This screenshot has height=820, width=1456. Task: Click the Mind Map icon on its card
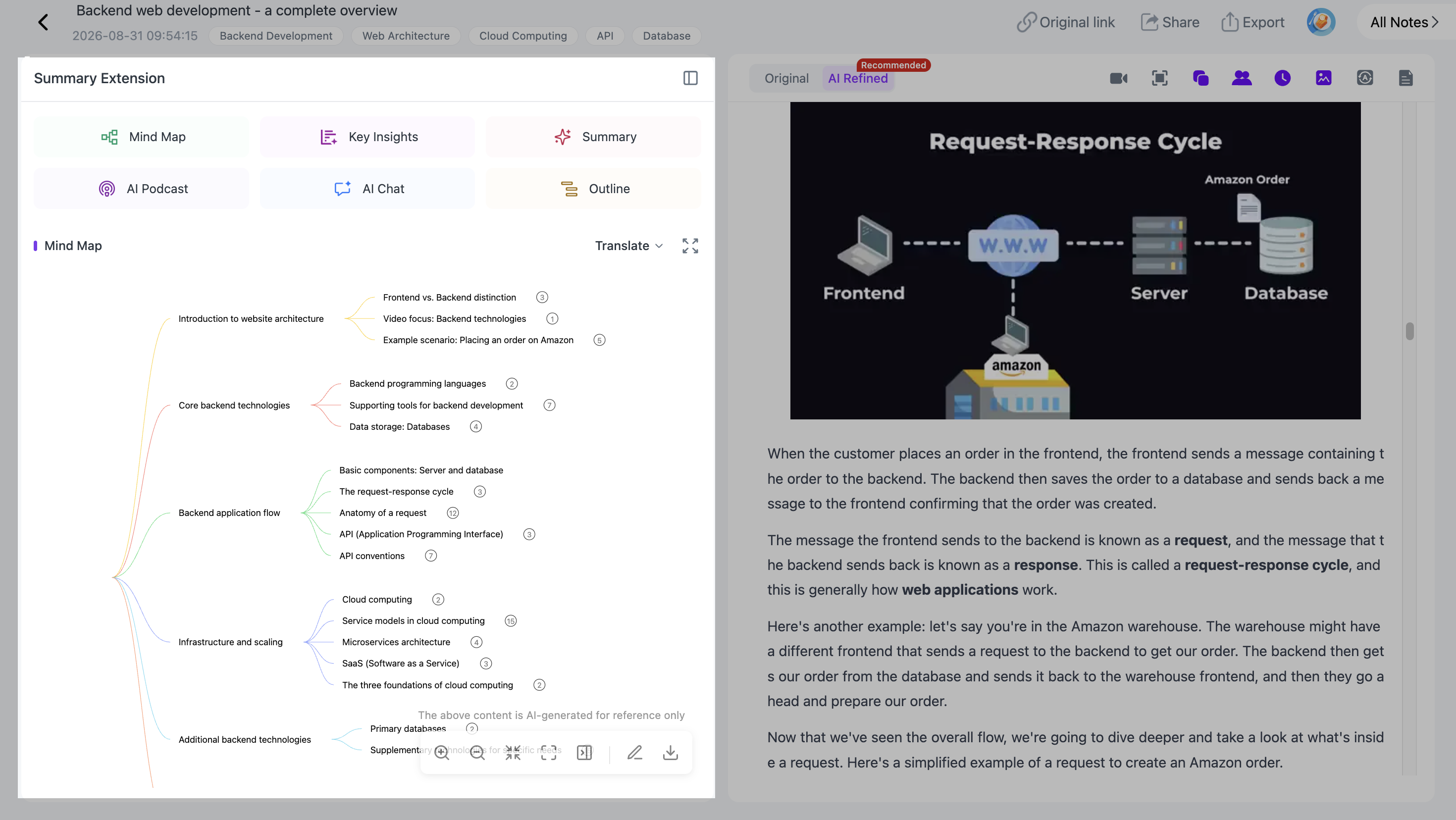[109, 137]
